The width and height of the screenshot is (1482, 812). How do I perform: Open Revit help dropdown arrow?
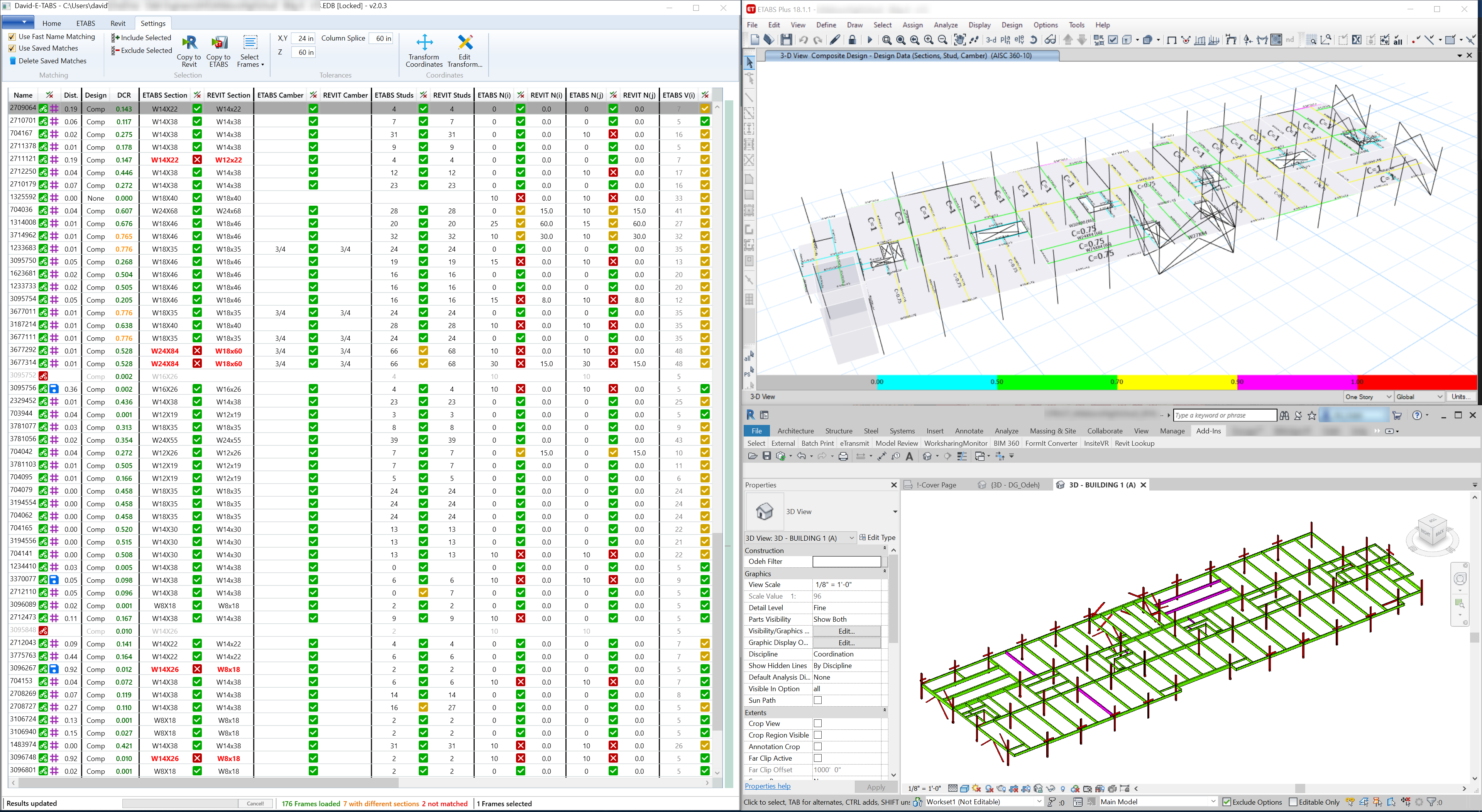(x=1427, y=416)
